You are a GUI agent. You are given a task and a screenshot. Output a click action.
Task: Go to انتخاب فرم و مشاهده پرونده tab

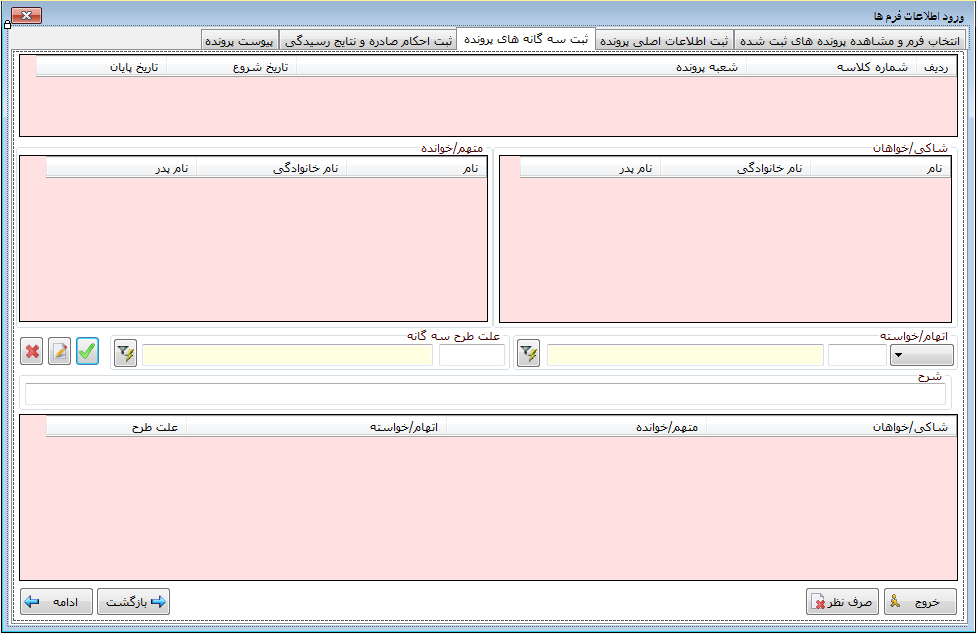click(x=849, y=41)
